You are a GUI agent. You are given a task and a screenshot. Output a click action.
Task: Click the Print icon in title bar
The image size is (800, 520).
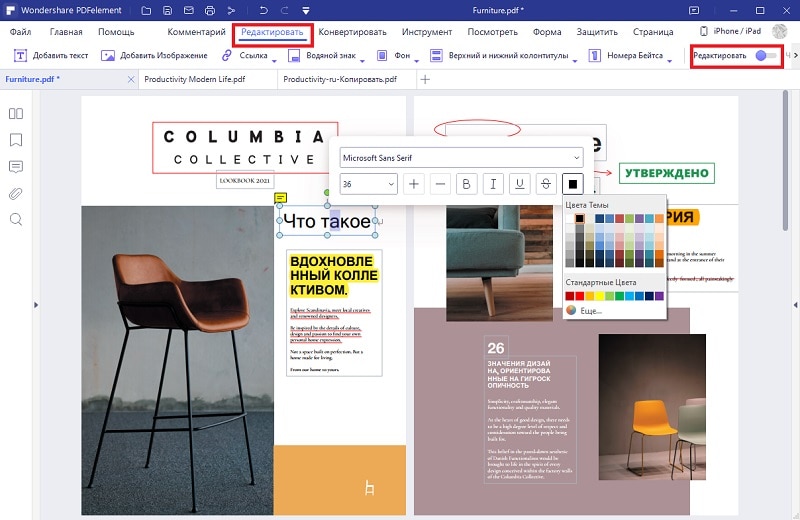[210, 10]
